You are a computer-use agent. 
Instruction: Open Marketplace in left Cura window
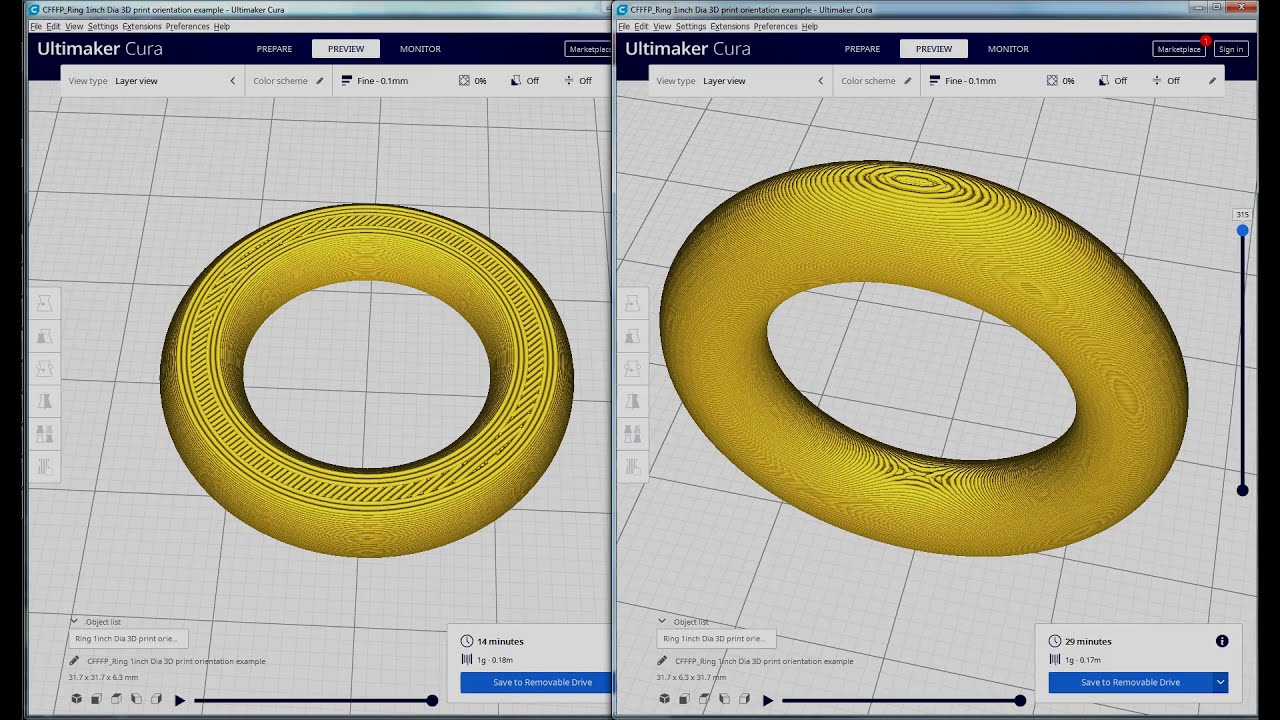click(588, 49)
